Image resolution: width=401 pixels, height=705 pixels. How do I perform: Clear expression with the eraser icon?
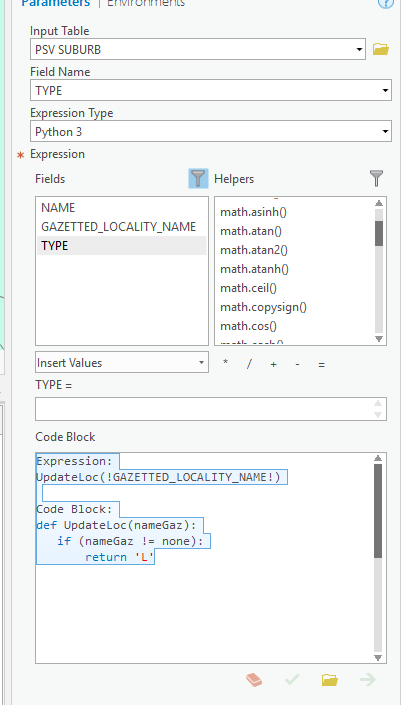[x=254, y=679]
